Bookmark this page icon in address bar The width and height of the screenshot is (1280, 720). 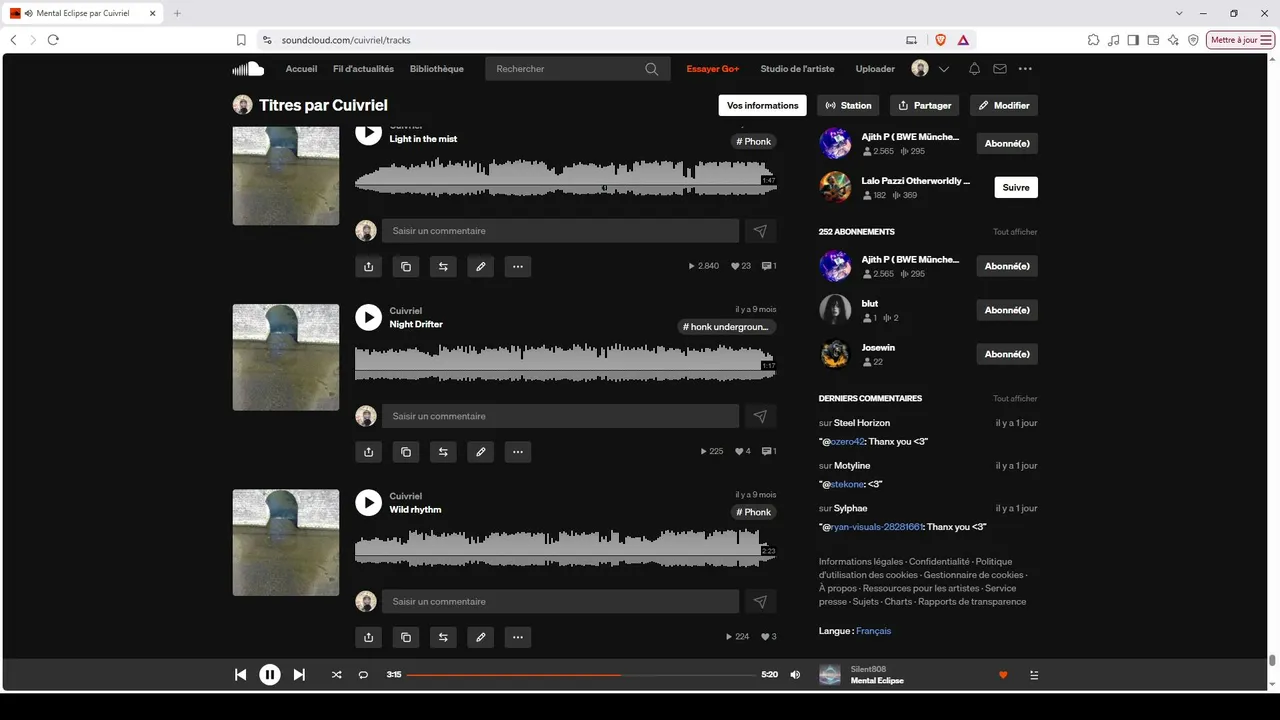241,40
